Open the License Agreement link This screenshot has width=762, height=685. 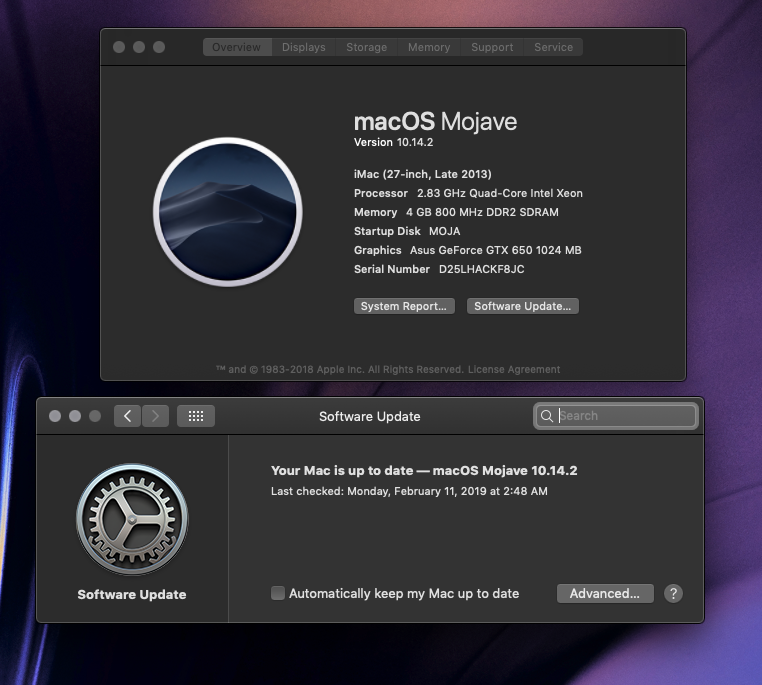[x=514, y=369]
